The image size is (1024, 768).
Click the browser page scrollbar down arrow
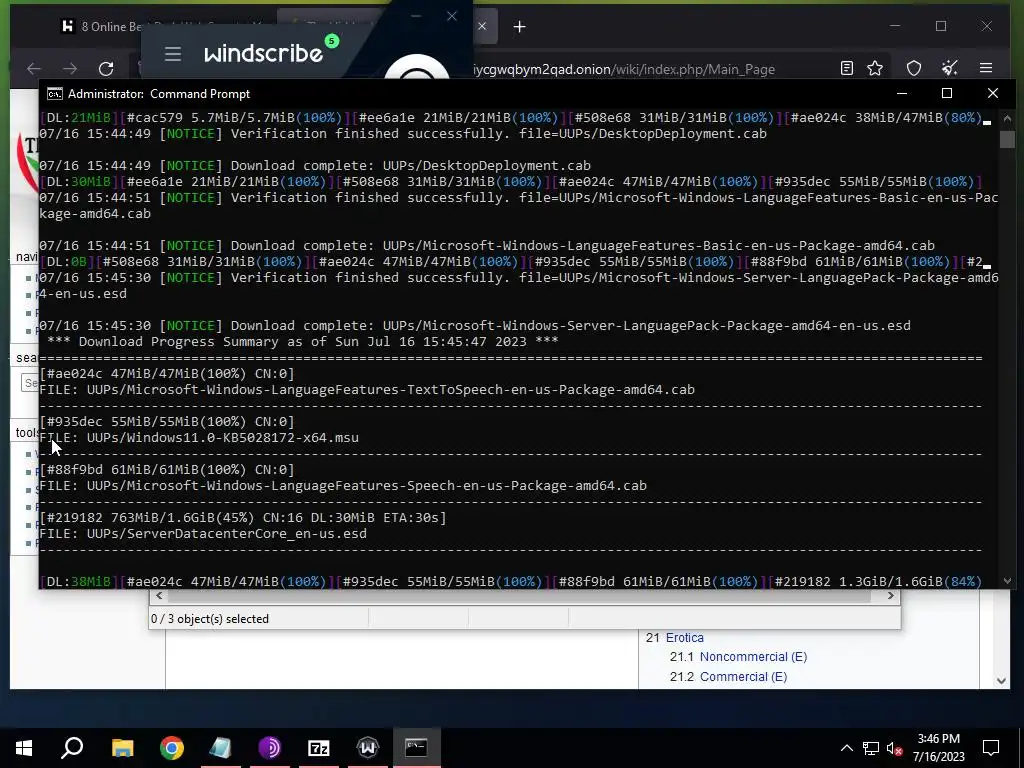coord(1001,680)
